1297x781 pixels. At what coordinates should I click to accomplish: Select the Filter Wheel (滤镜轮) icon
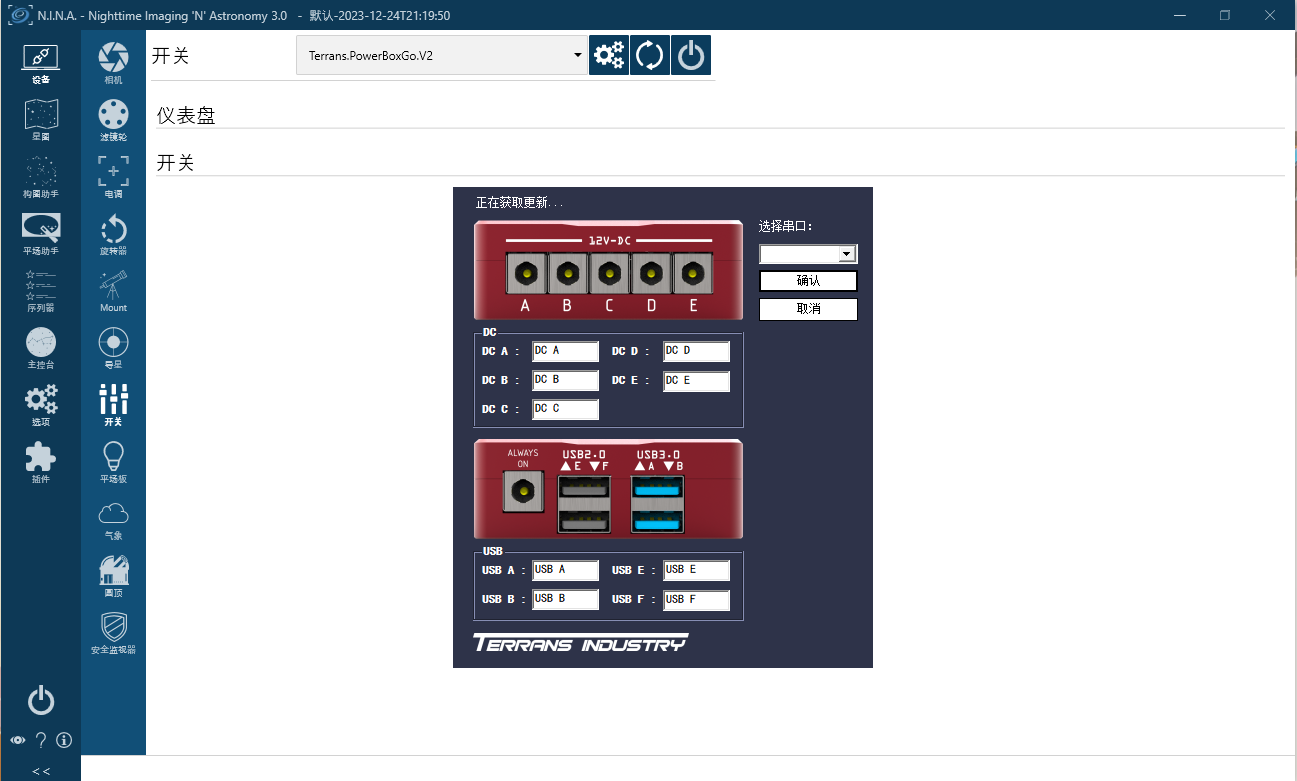(113, 119)
